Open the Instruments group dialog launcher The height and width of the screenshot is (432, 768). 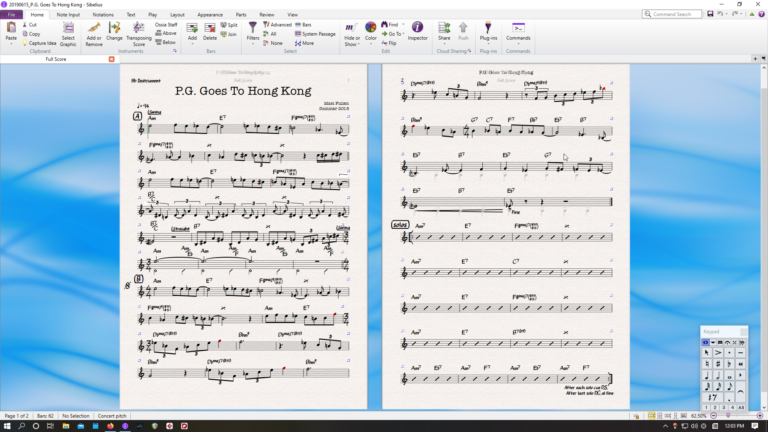pyautogui.click(x=175, y=51)
